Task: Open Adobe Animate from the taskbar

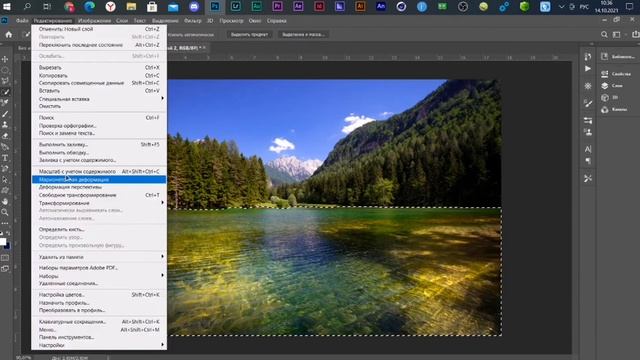Action: 381,7
